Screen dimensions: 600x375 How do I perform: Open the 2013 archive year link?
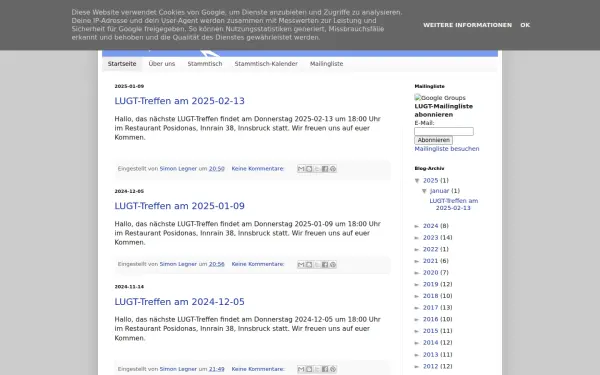pos(430,355)
